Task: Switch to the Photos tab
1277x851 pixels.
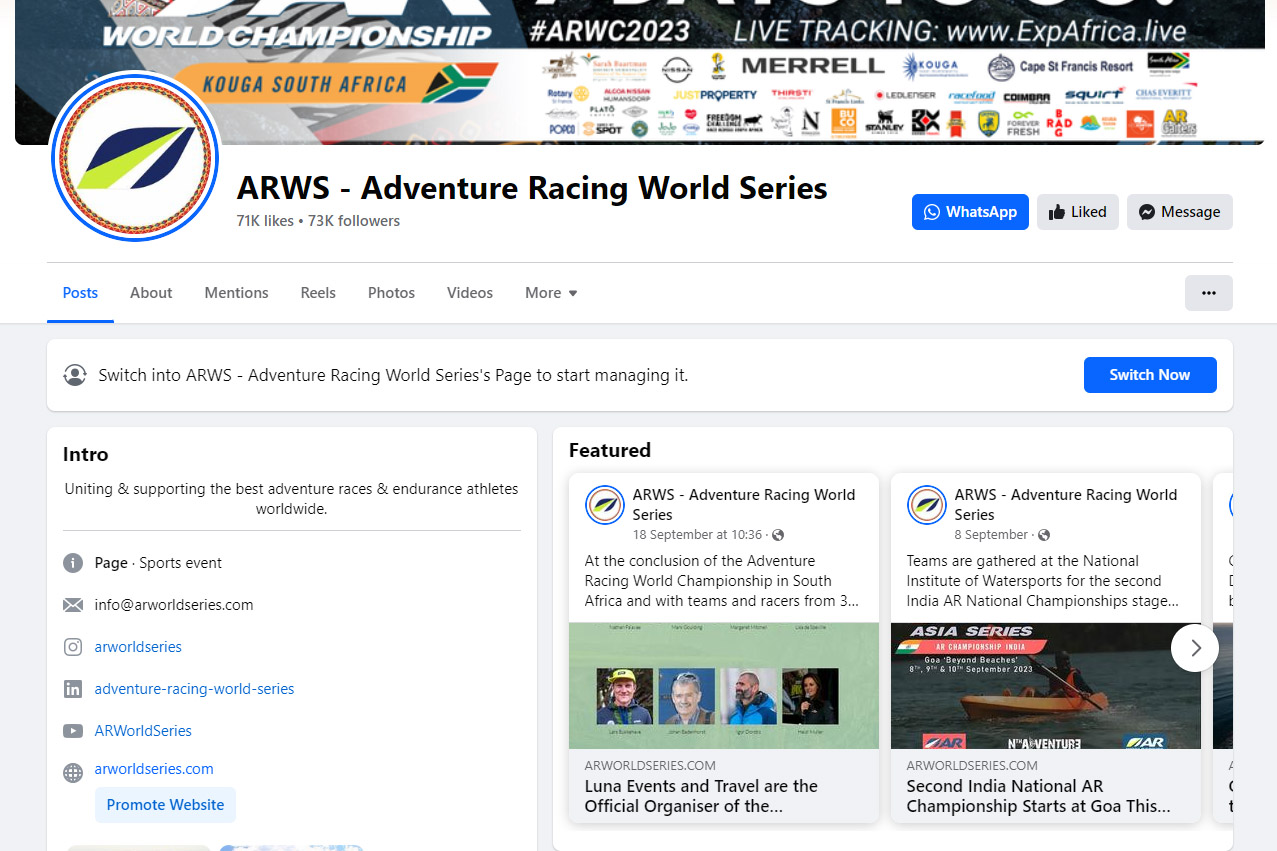Action: click(391, 293)
